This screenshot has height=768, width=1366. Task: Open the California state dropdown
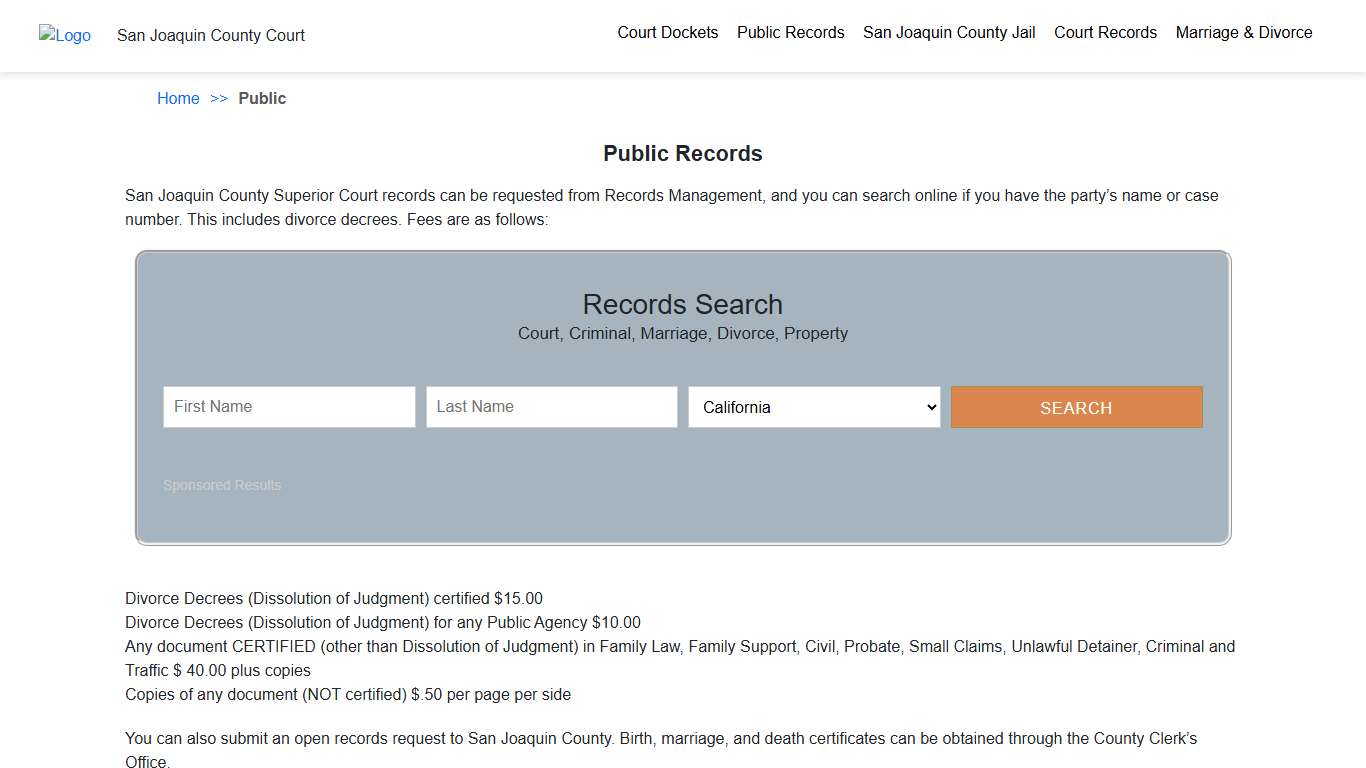(x=813, y=407)
